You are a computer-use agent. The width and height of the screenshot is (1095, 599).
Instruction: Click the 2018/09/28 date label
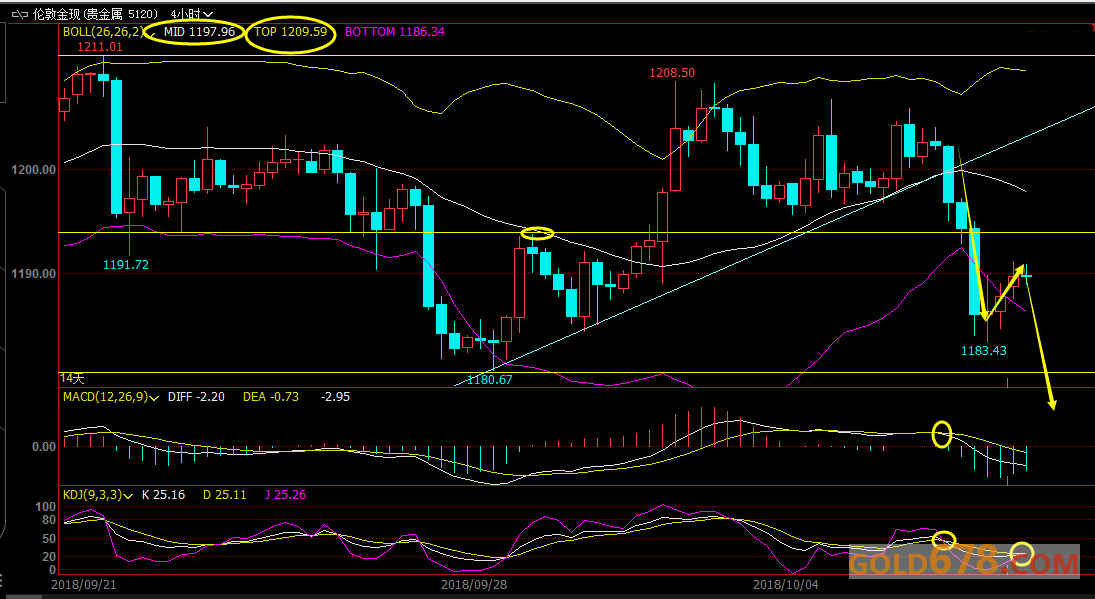pyautogui.click(x=473, y=584)
